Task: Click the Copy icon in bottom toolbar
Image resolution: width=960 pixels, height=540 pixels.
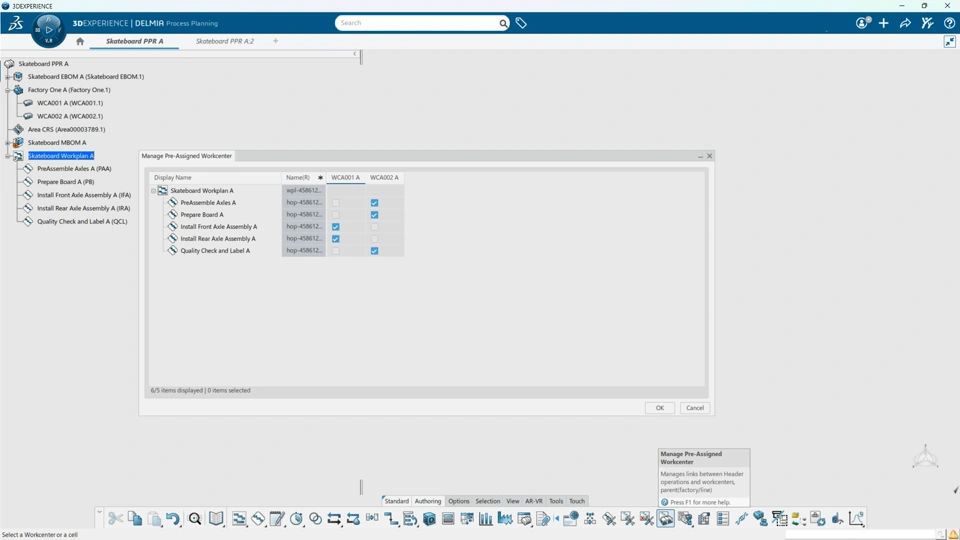Action: point(135,519)
